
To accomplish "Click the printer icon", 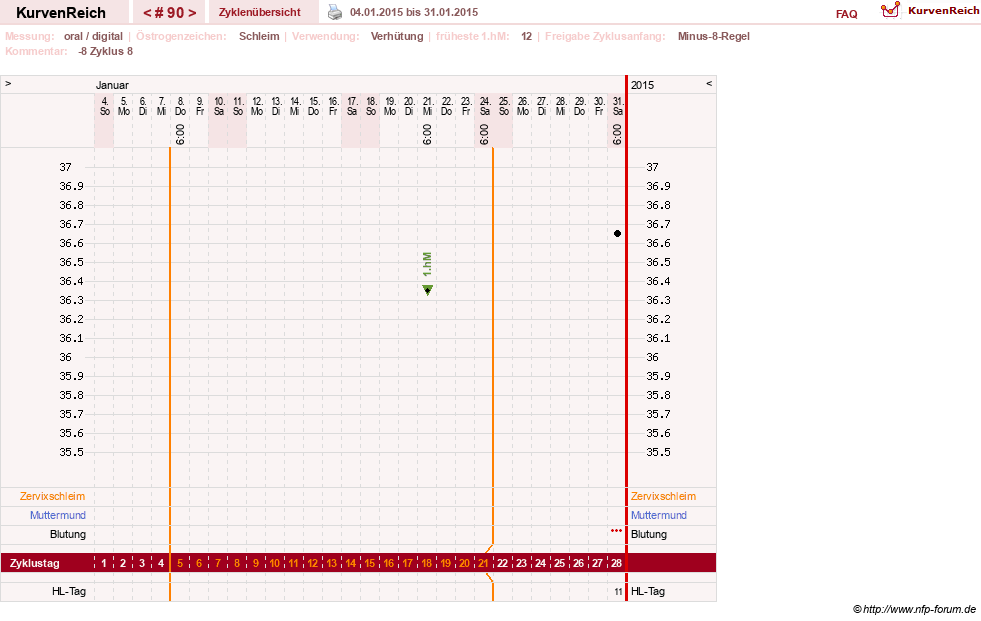I will point(335,12).
